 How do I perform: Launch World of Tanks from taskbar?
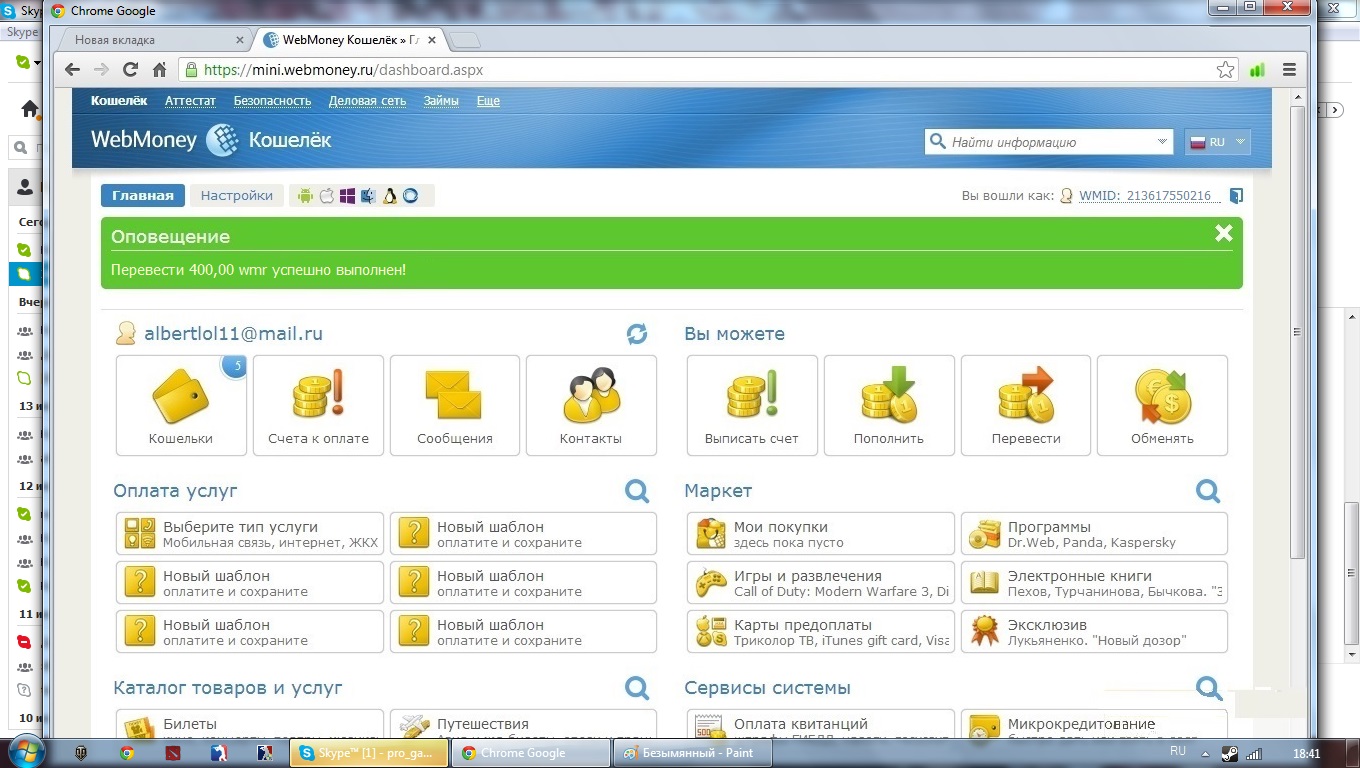click(x=82, y=753)
